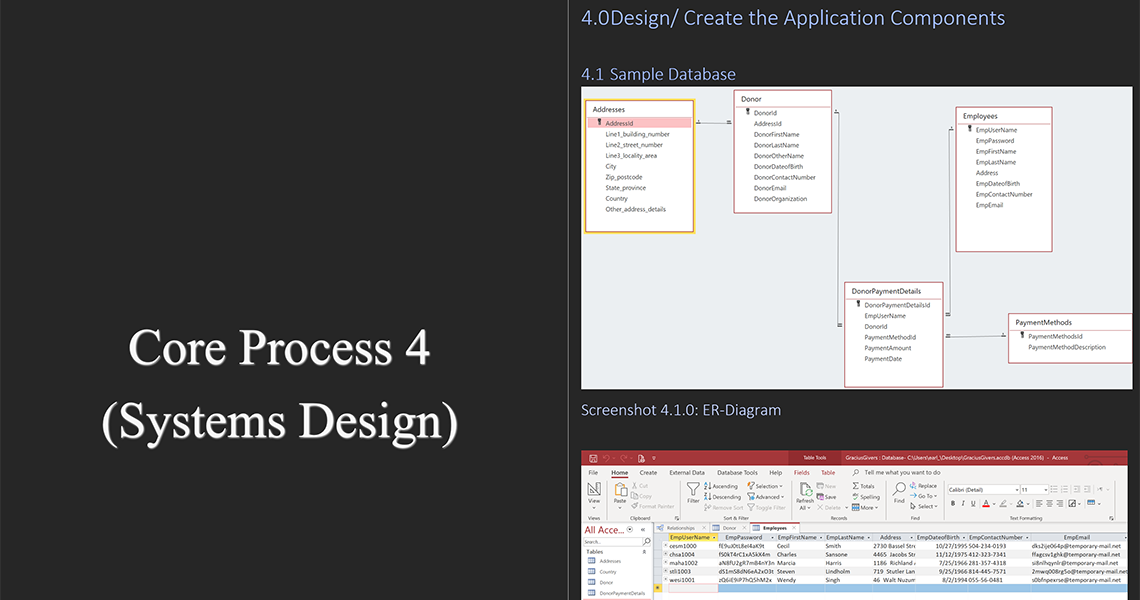Collapse navigation pane with double chevron
The image size is (1140, 600).
pos(643,530)
